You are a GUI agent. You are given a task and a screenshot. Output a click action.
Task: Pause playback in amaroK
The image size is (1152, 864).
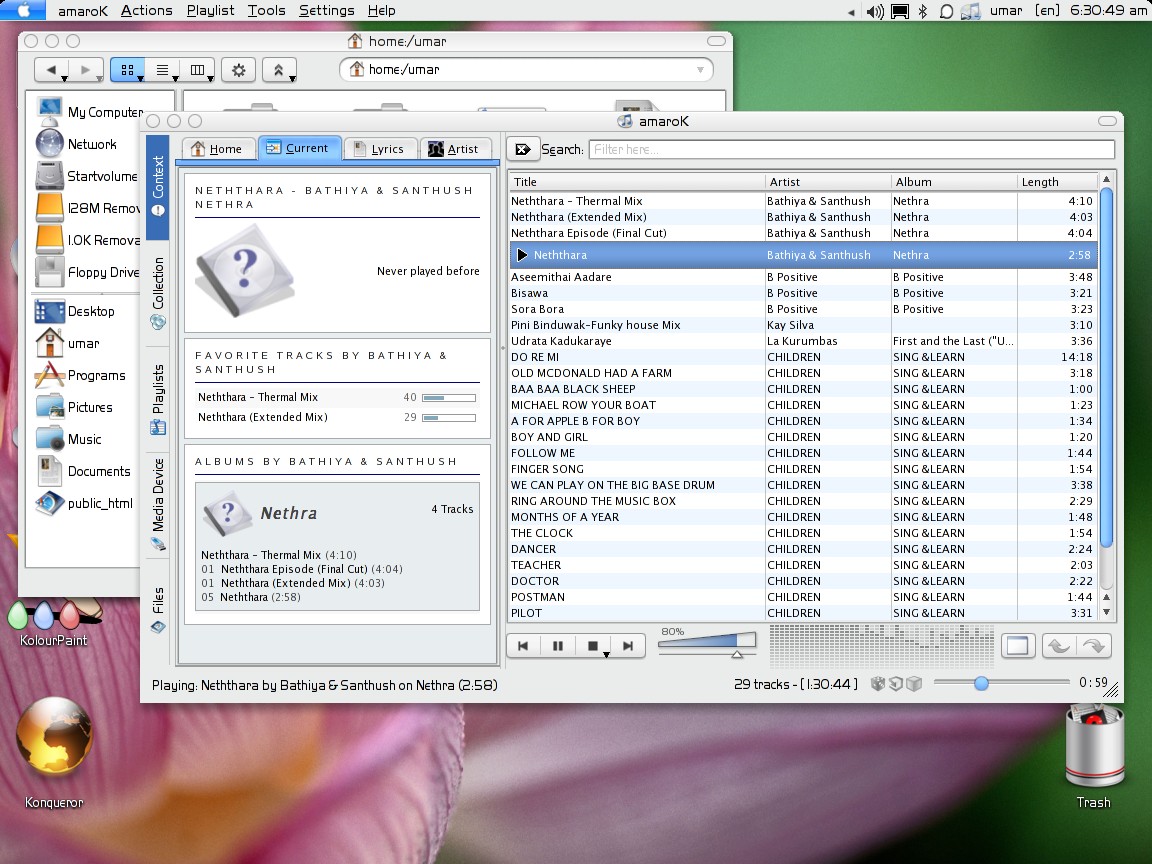tap(558, 646)
